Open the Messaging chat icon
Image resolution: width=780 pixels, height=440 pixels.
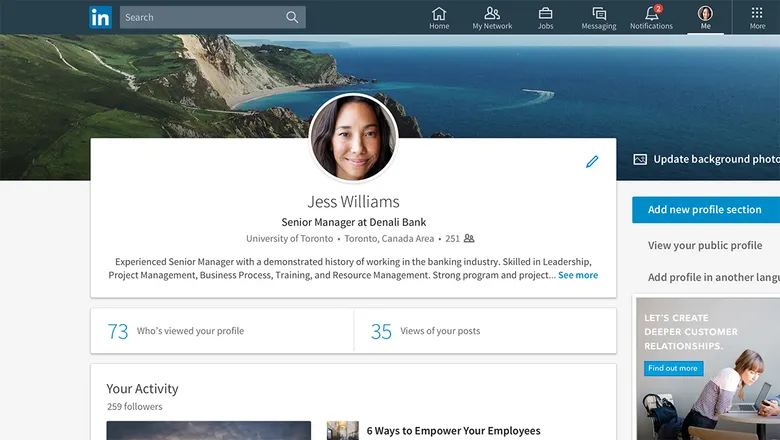[x=599, y=13]
